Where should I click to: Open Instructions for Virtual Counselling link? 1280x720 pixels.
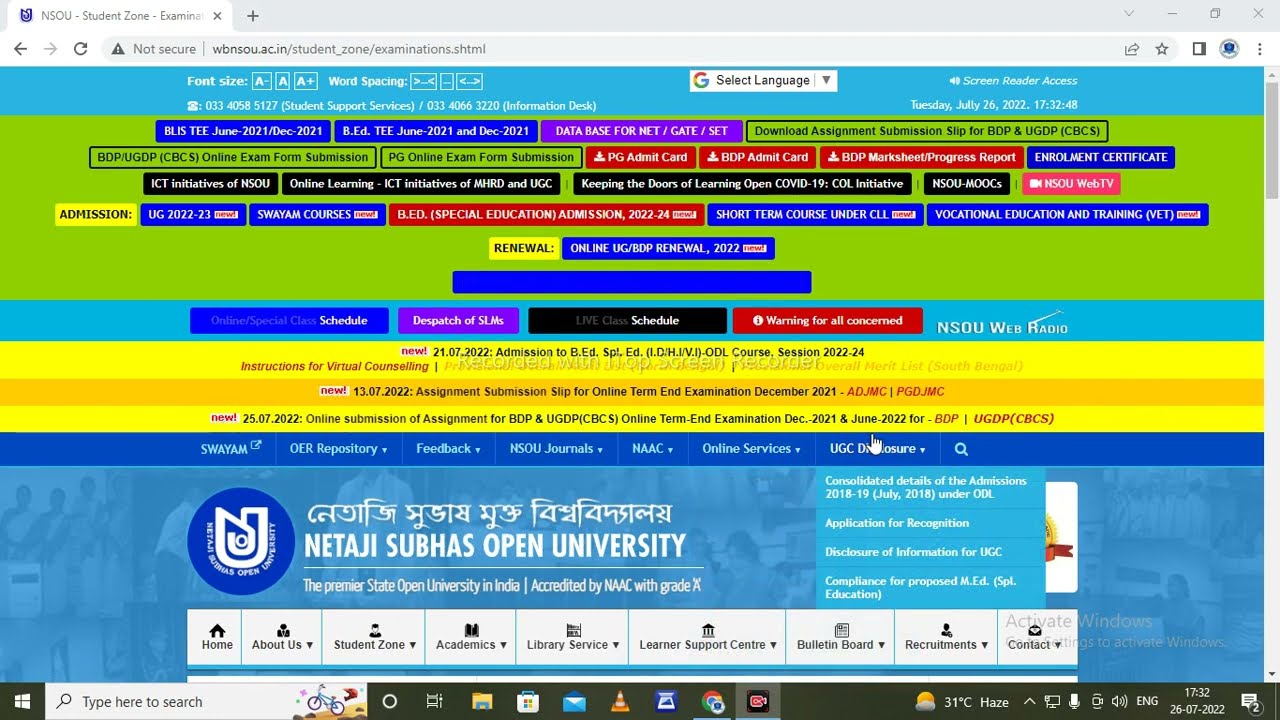(335, 367)
